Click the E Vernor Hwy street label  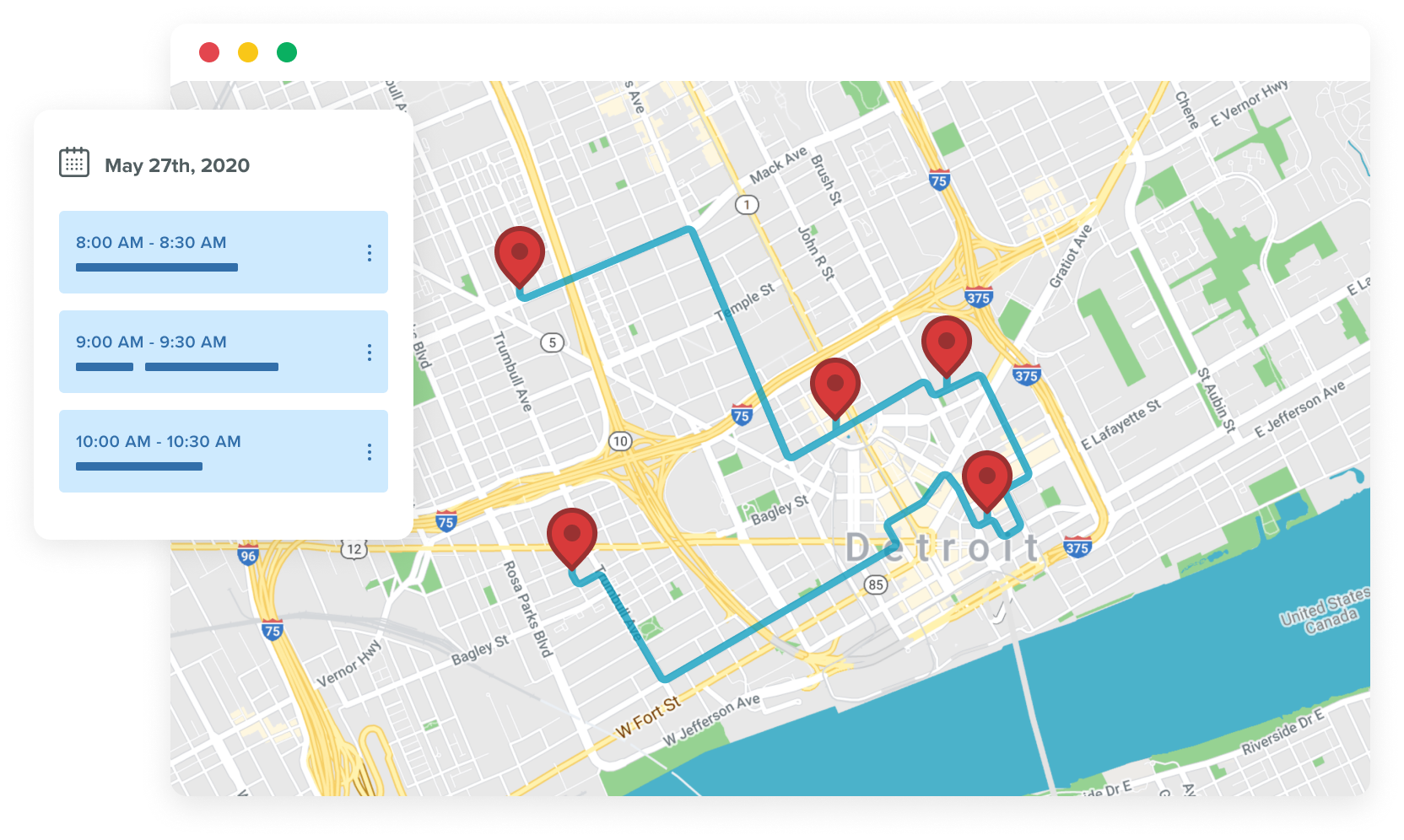coord(1250,103)
